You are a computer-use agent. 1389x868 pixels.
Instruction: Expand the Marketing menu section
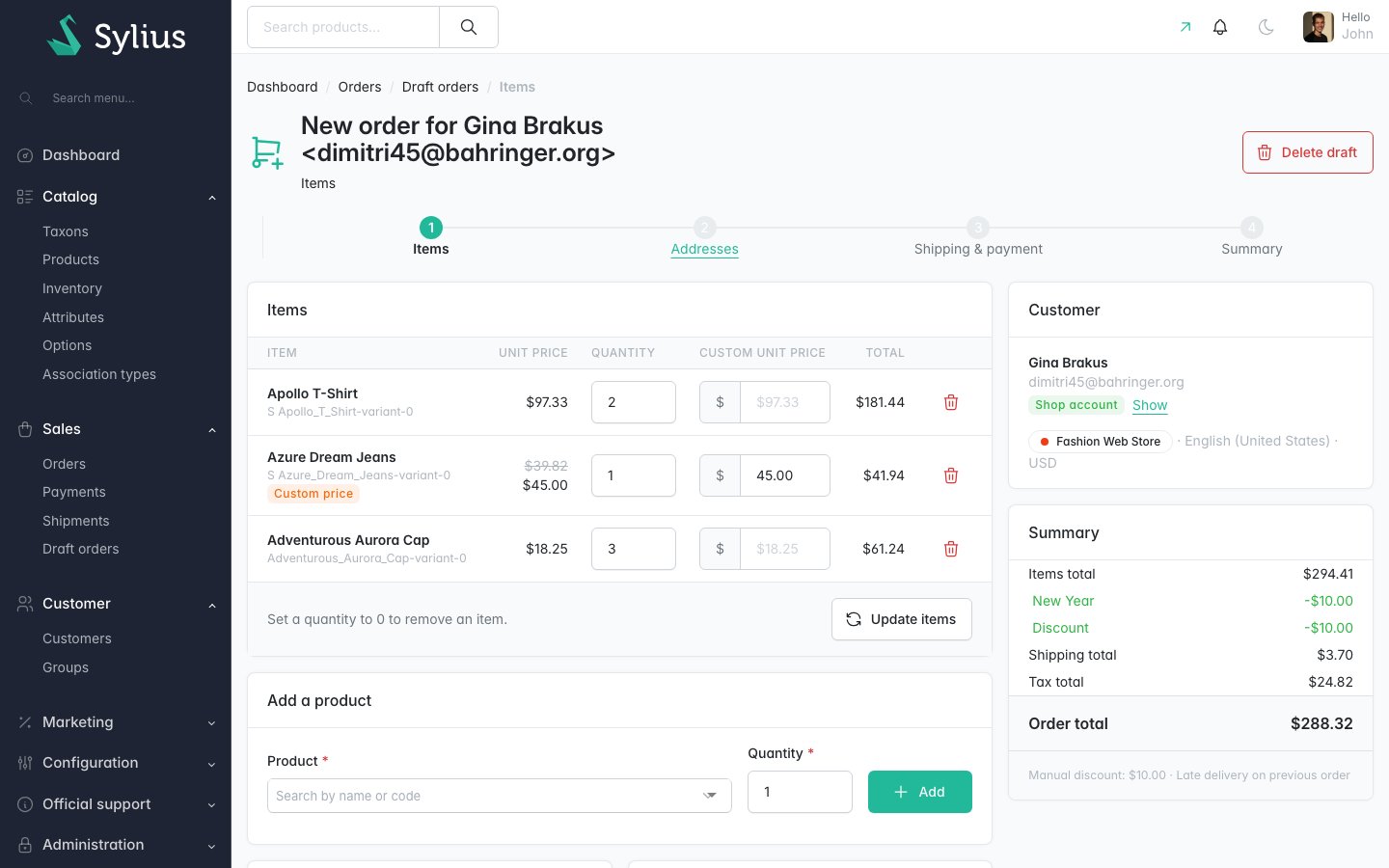[212, 723]
